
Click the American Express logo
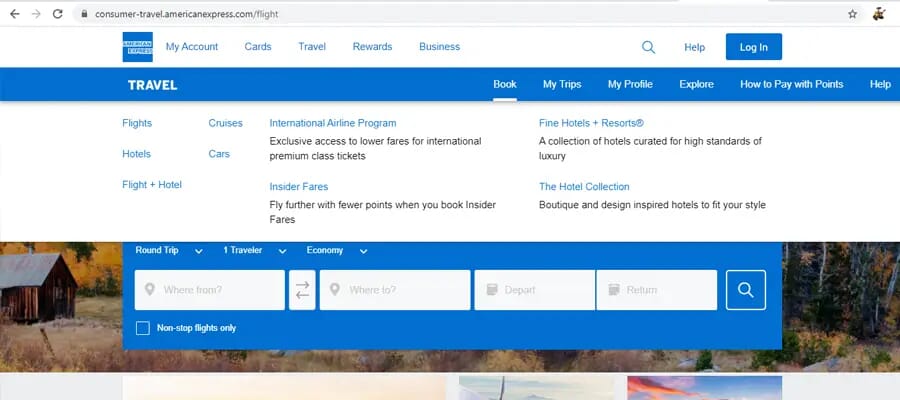137,46
